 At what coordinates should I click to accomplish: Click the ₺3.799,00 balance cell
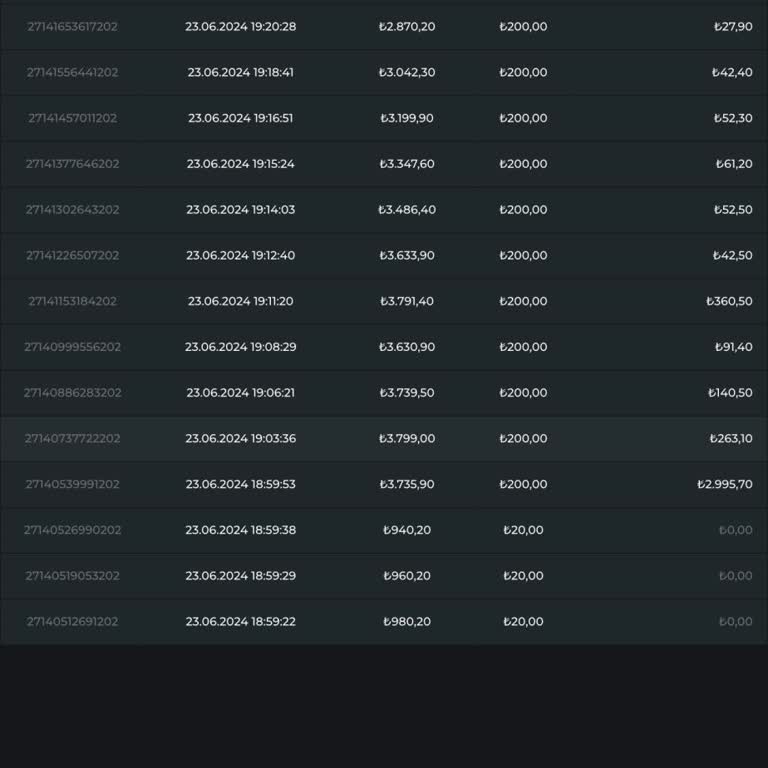(x=407, y=439)
